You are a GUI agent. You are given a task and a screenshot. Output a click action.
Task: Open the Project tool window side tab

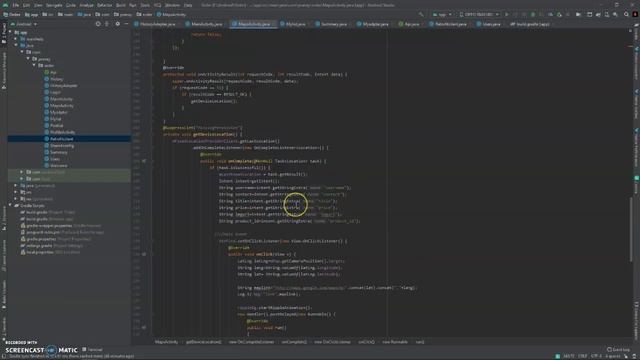pyautogui.click(x=4, y=33)
